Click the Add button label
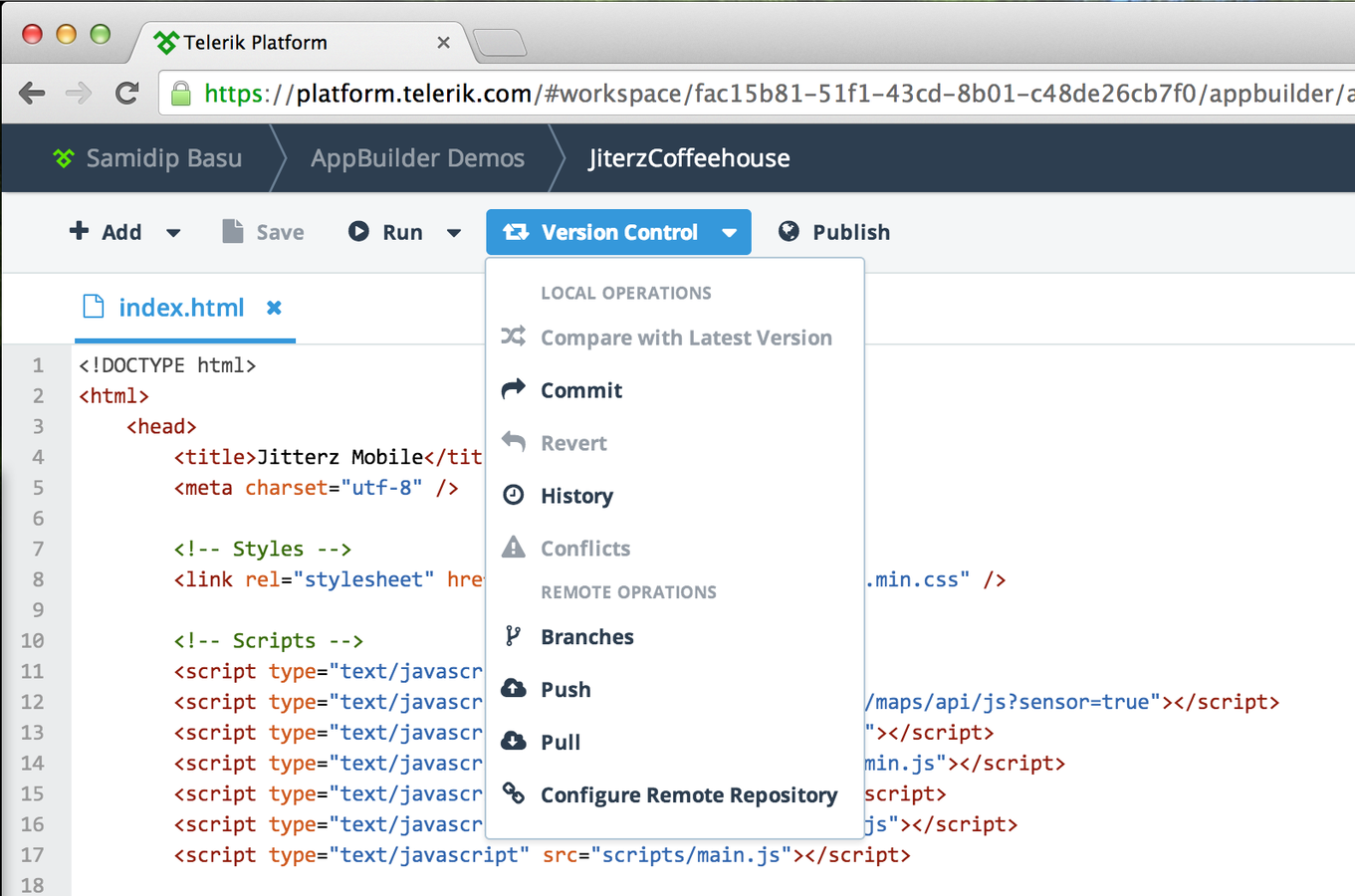1355x896 pixels. point(121,232)
